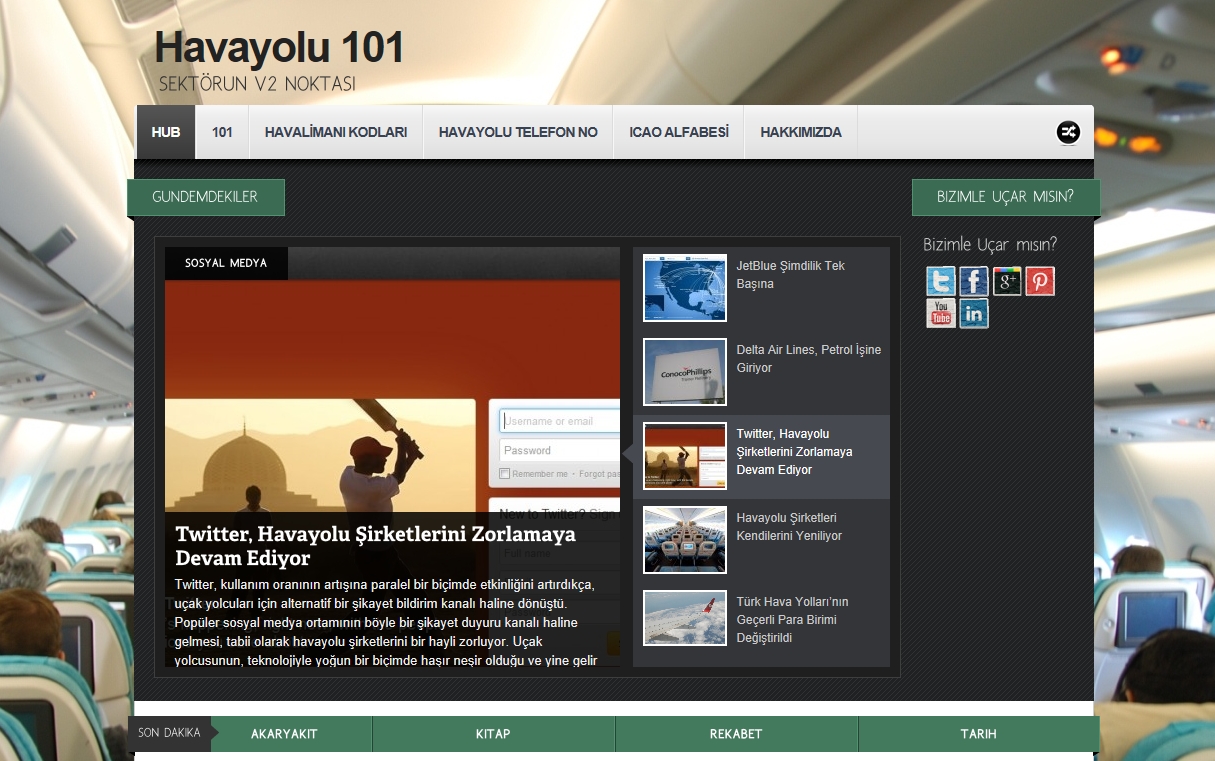The height and width of the screenshot is (761, 1215).
Task: Open the LinkedIn social icon
Action: (974, 313)
